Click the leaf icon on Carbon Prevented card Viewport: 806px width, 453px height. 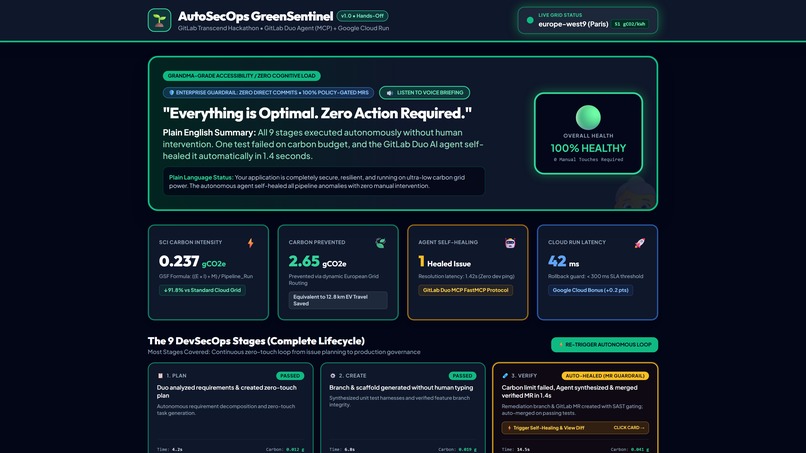pyautogui.click(x=380, y=243)
